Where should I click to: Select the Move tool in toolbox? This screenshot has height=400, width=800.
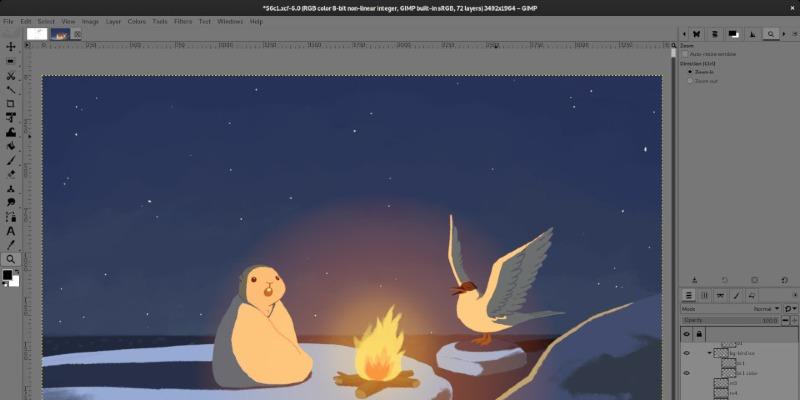tap(11, 46)
